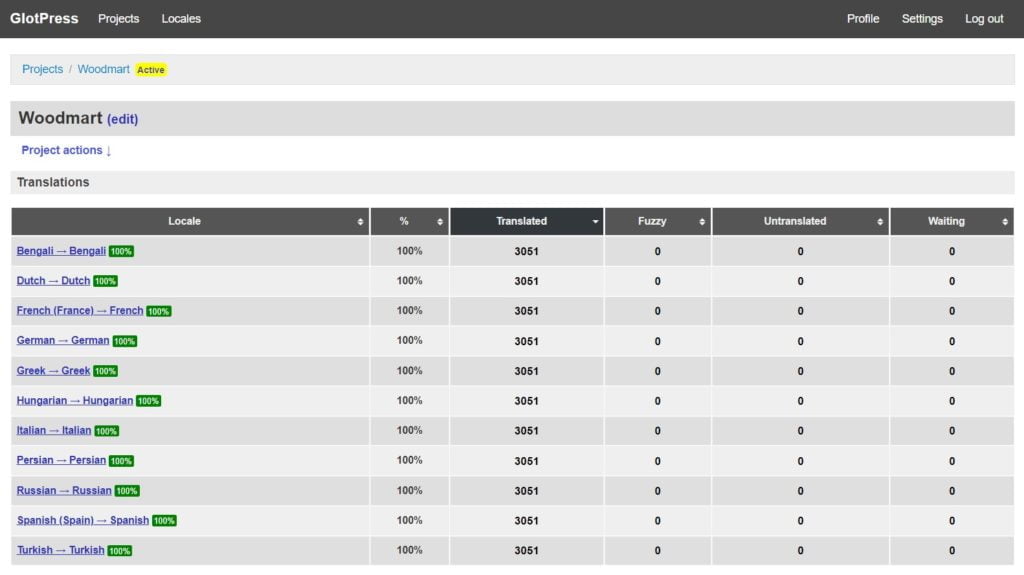Viewport: 1024px width, 575px height.
Task: Open the Locales menu in top bar
Action: (x=181, y=19)
